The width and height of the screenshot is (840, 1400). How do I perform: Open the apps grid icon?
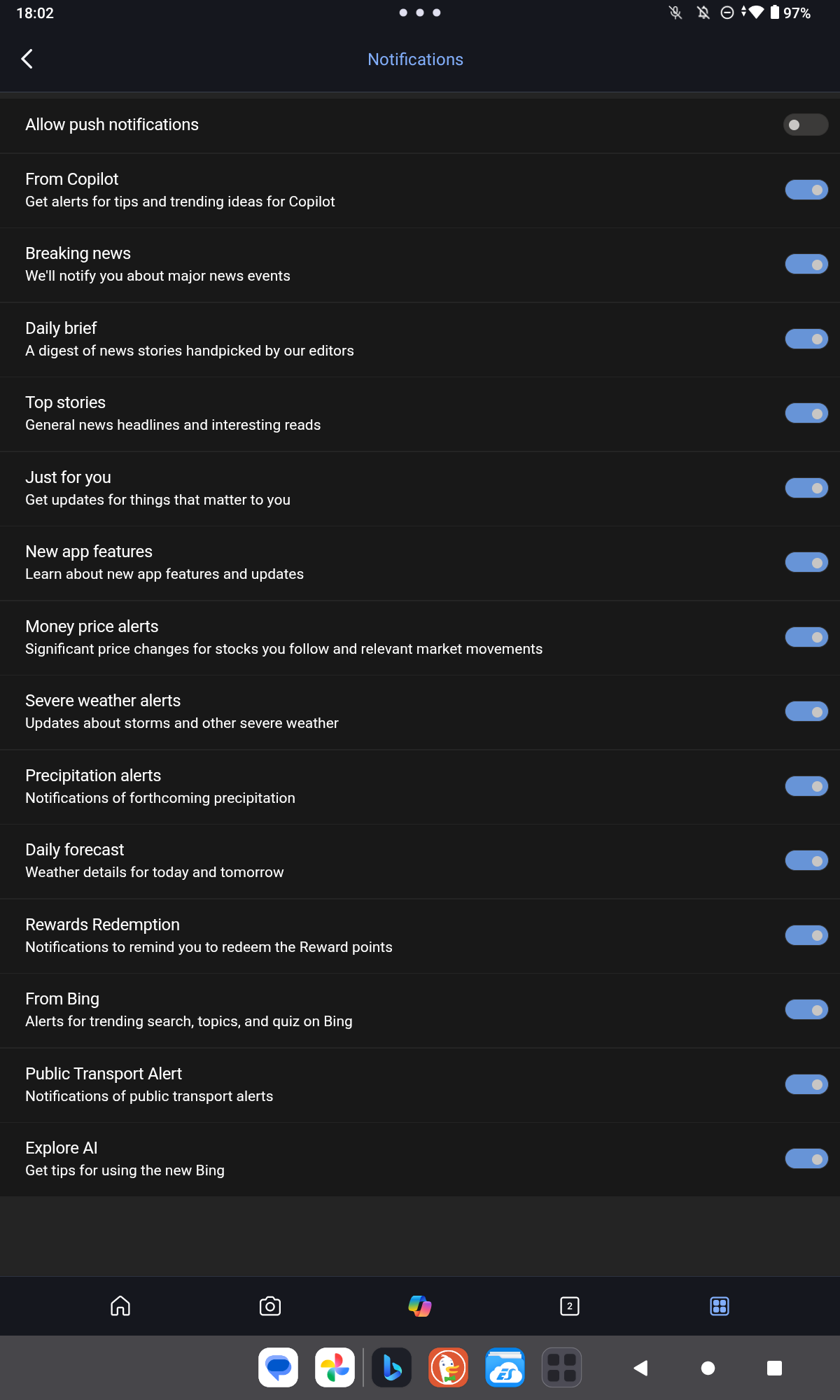point(720,1305)
